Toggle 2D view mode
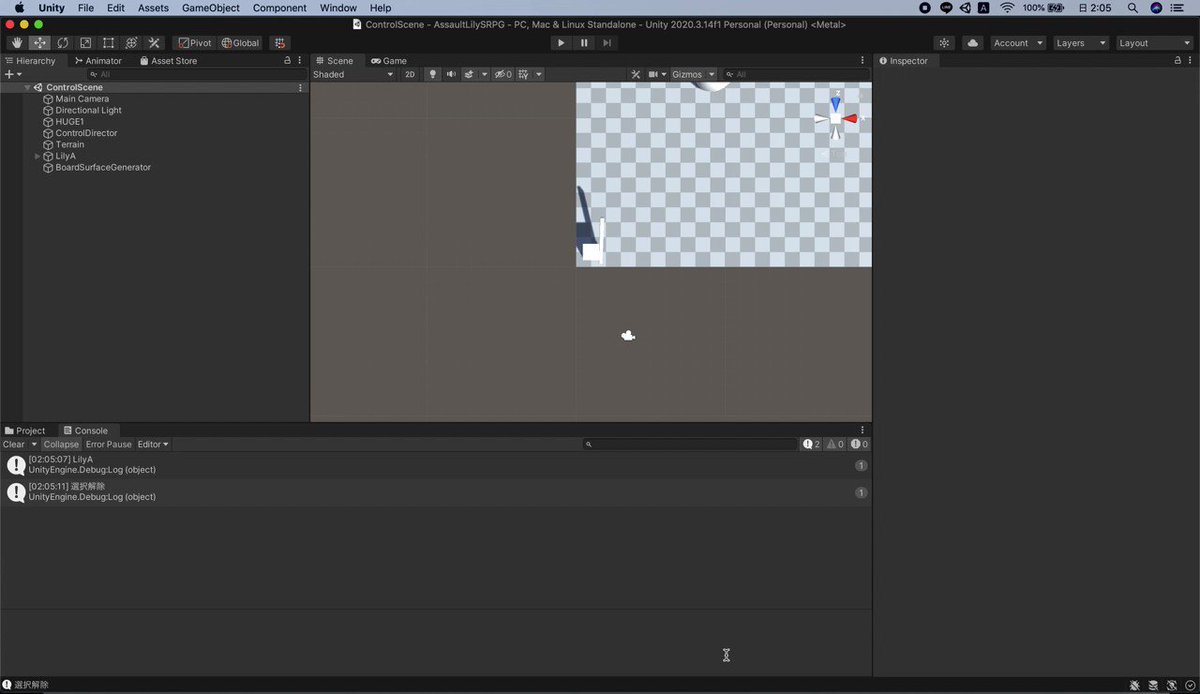The width and height of the screenshot is (1200, 694). (x=410, y=74)
